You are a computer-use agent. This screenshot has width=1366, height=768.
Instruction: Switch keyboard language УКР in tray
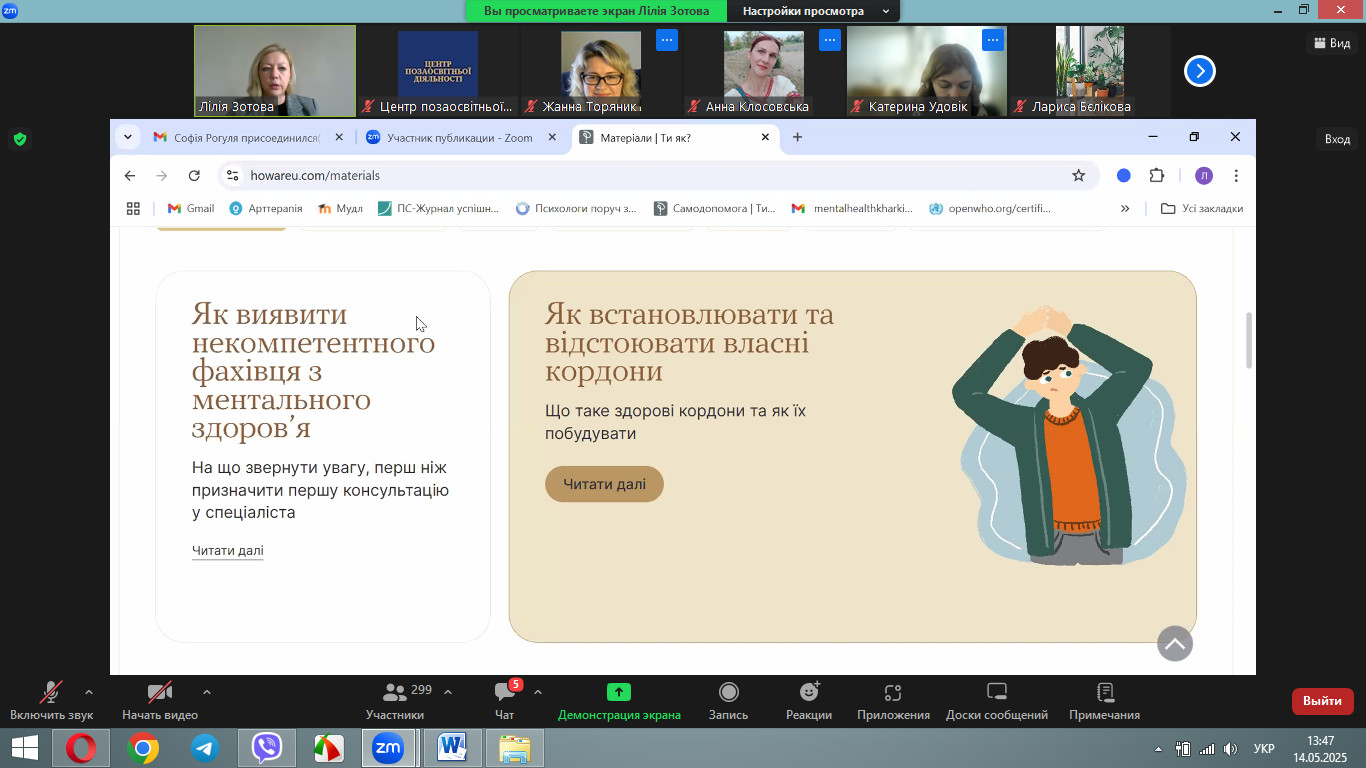point(1264,749)
